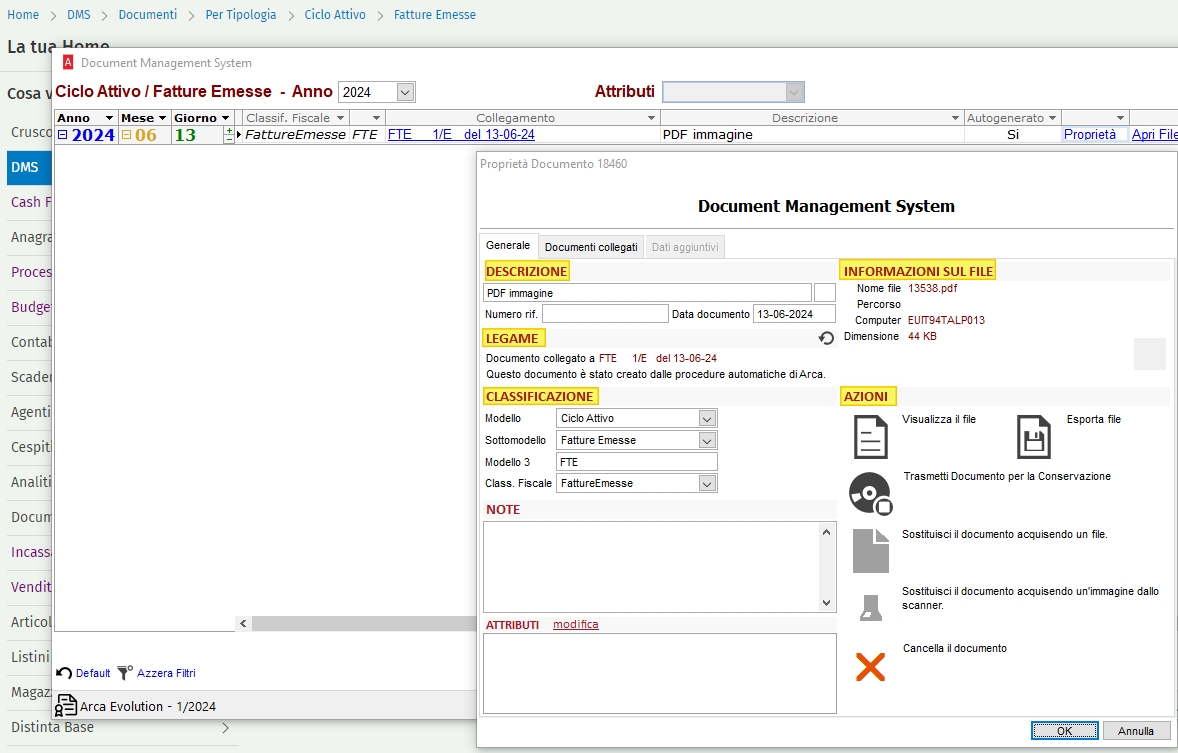Click the Esporta file floppy disk icon
This screenshot has width=1178, height=753.
(x=1034, y=437)
